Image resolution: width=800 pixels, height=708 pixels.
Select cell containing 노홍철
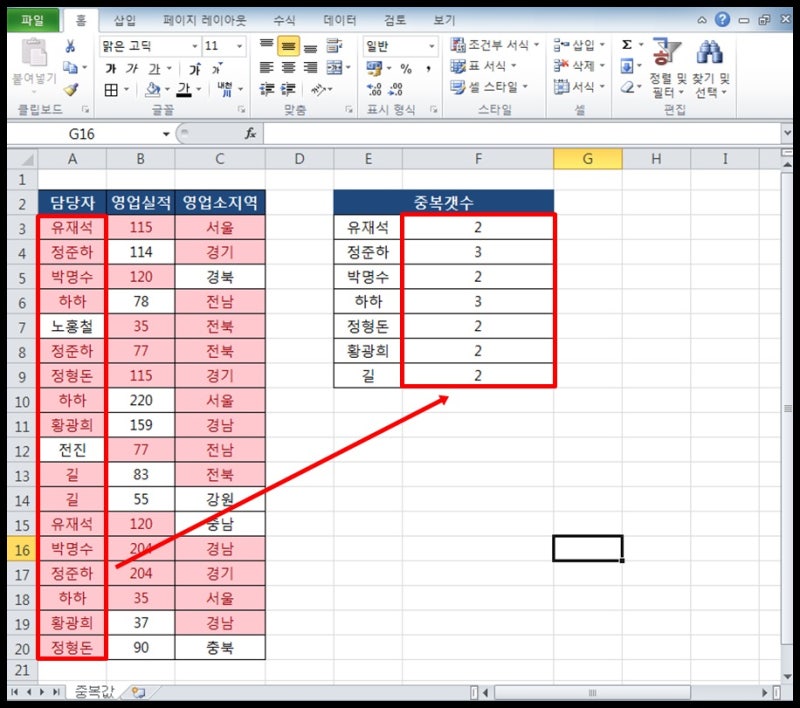point(72,326)
